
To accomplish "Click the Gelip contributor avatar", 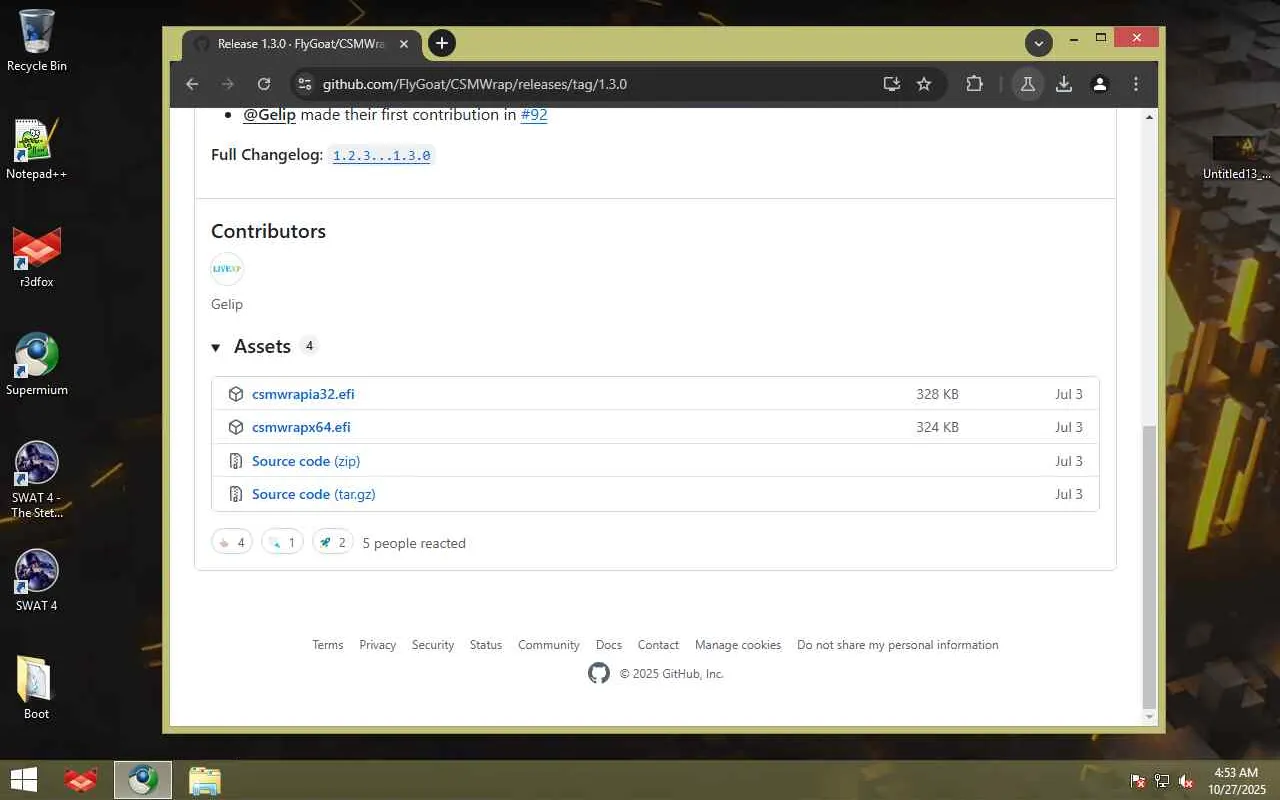I will pos(227,269).
